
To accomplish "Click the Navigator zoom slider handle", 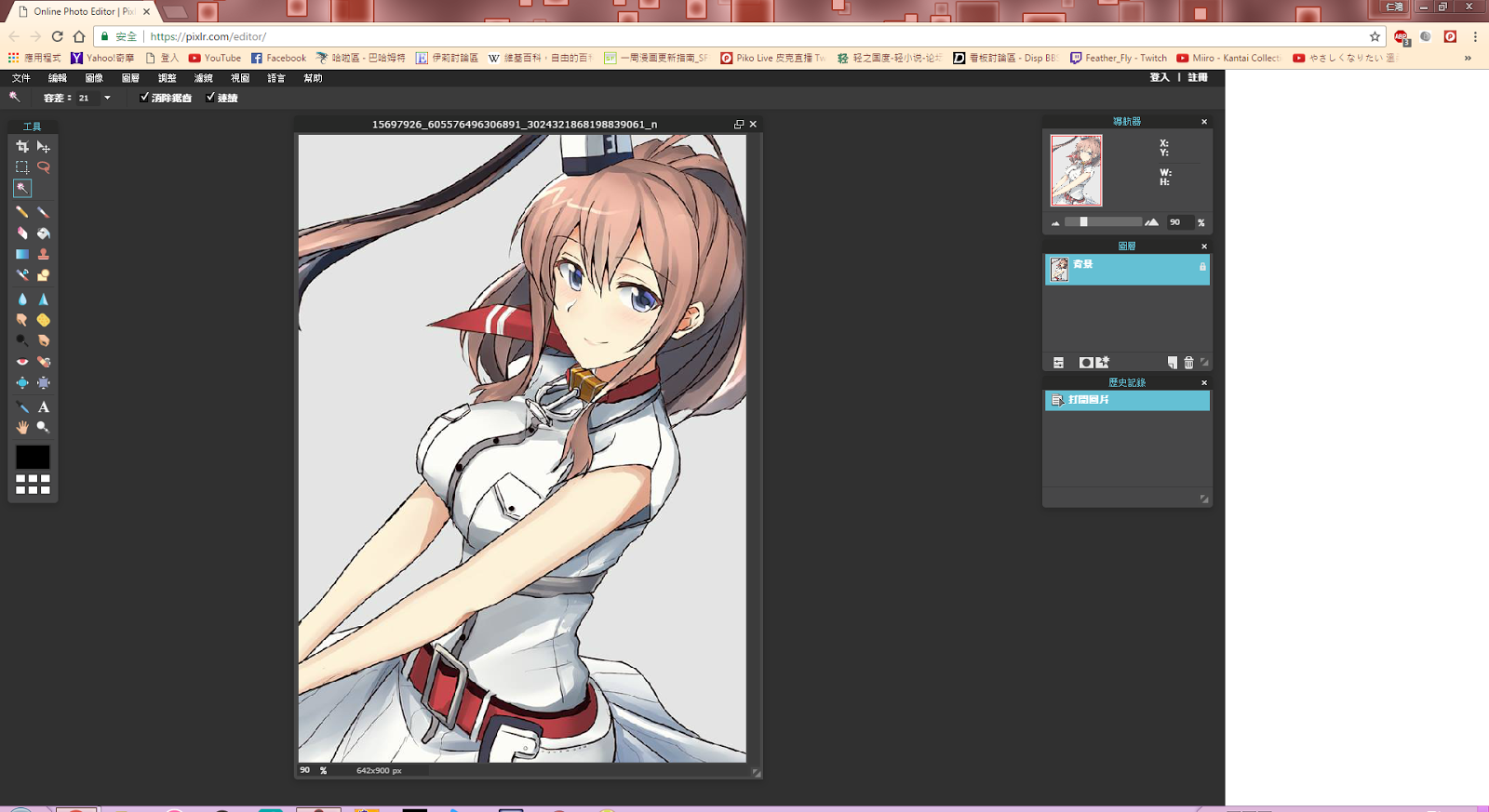I will [x=1083, y=222].
